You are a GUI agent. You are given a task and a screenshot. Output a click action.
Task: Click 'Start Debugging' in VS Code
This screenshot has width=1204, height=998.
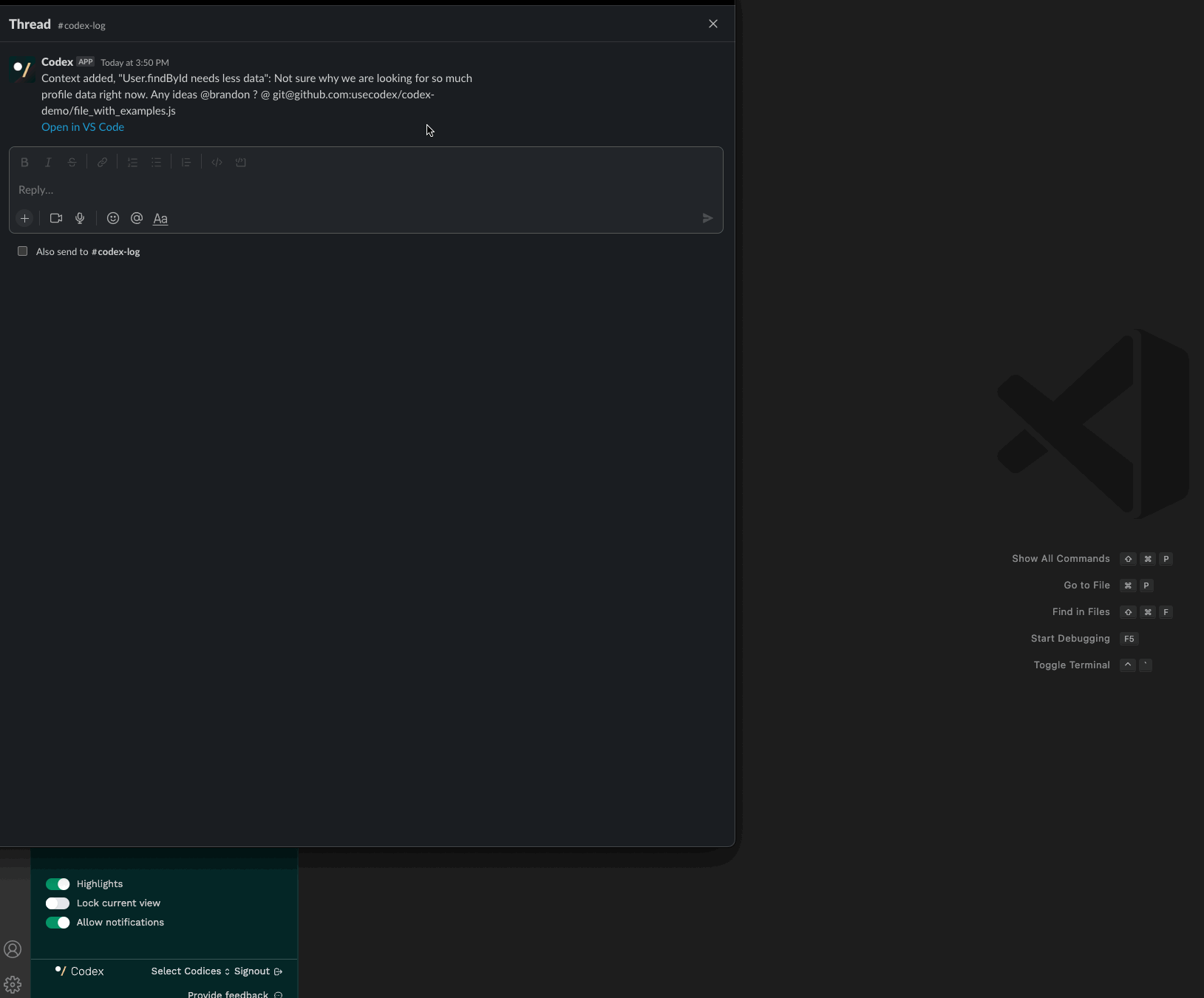point(1070,639)
